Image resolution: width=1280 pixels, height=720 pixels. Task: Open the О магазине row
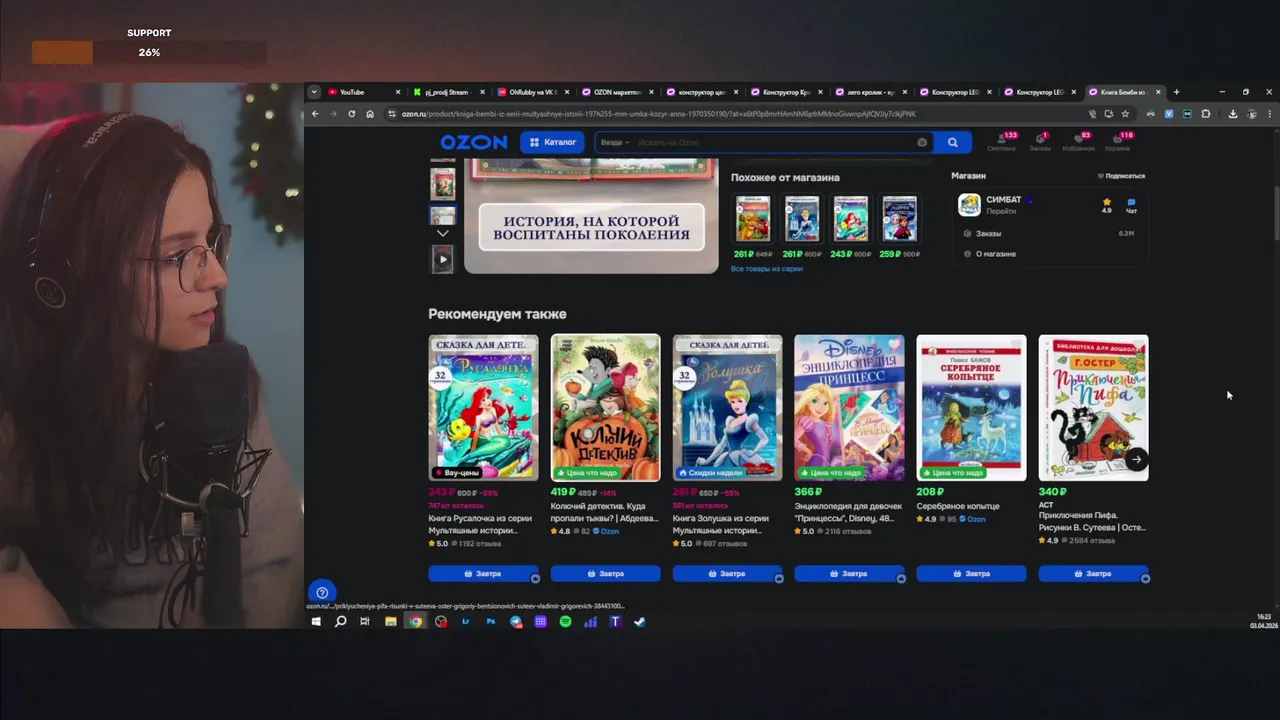point(1050,254)
